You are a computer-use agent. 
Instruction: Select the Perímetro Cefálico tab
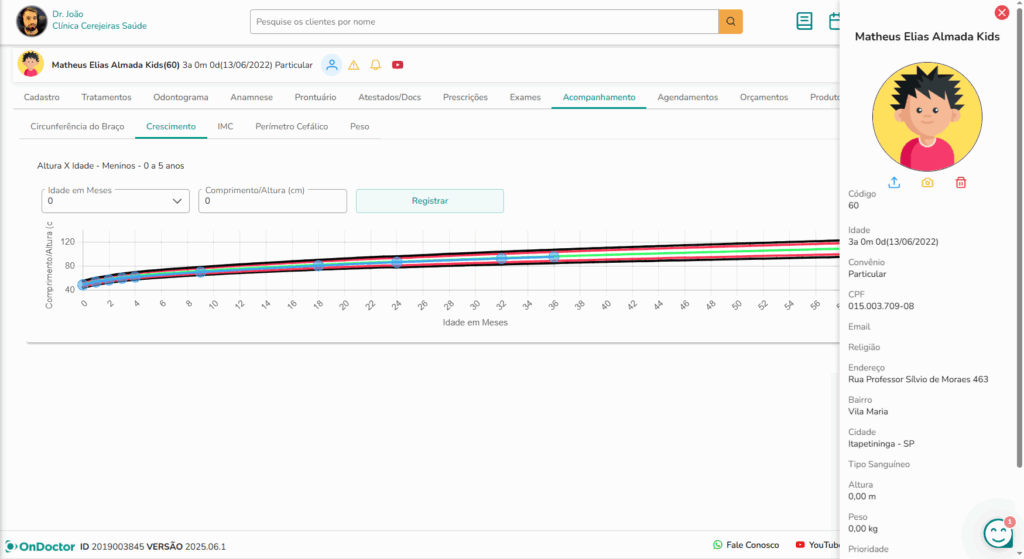[291, 127]
